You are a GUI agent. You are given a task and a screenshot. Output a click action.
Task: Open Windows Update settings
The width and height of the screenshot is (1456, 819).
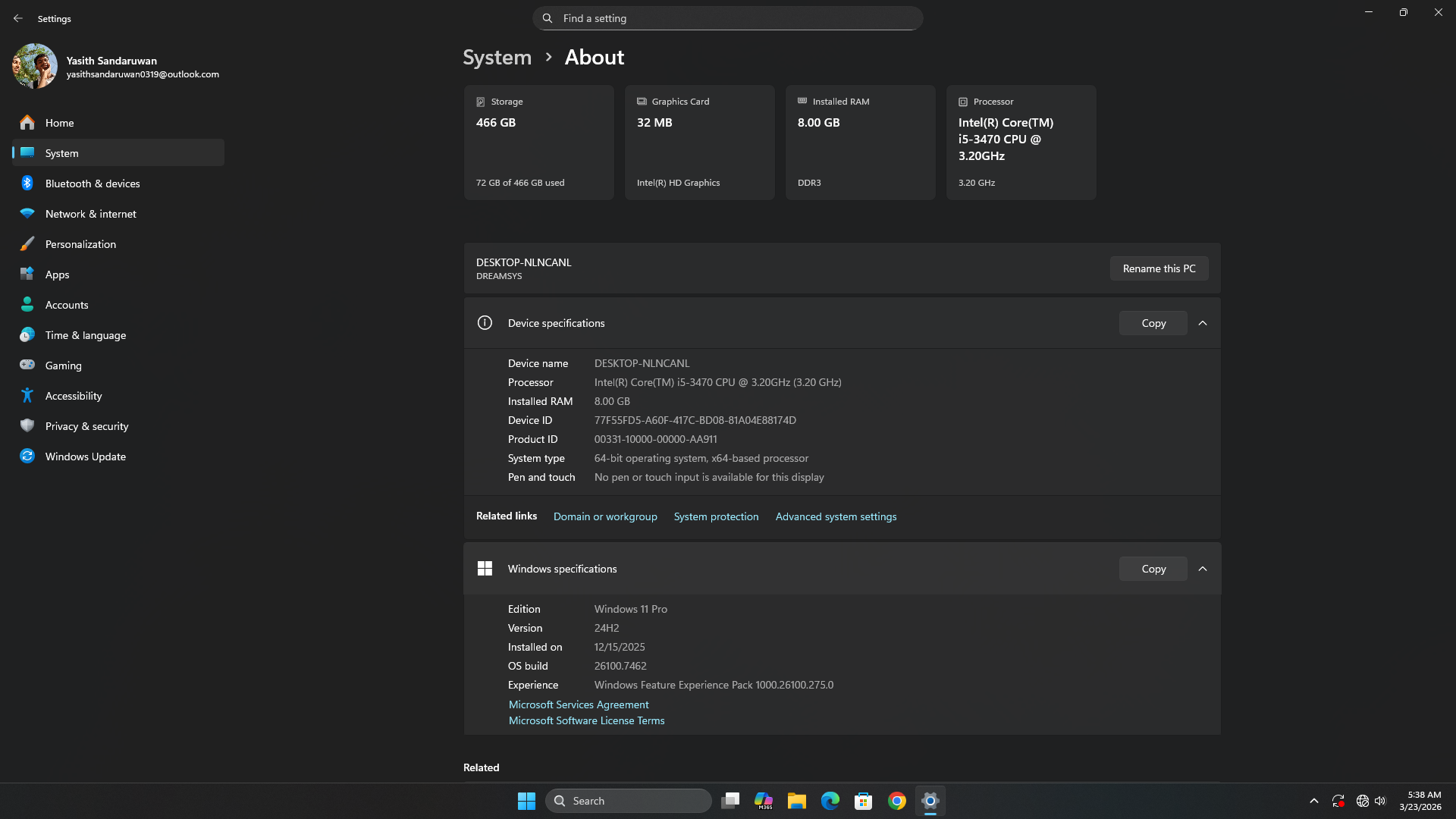pos(85,457)
